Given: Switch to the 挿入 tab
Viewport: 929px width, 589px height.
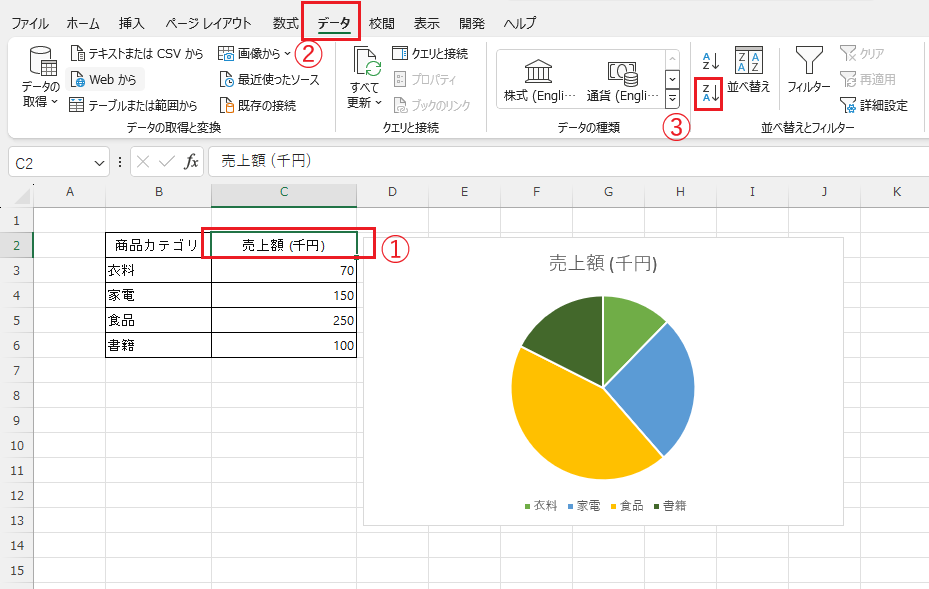Looking at the screenshot, I should pyautogui.click(x=131, y=23).
